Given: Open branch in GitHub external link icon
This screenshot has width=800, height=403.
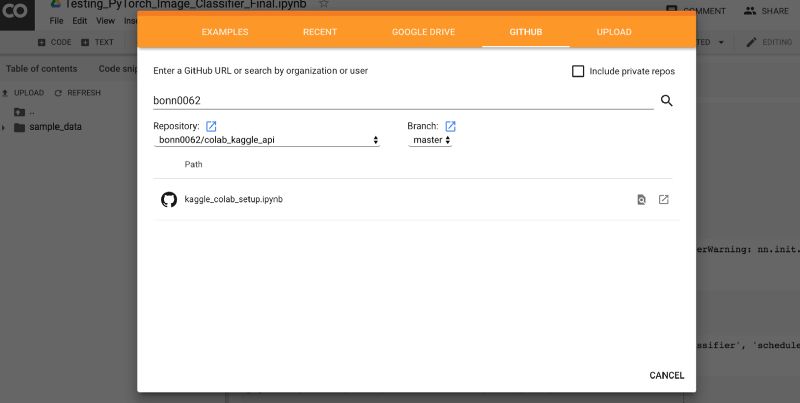Looking at the screenshot, I should point(450,126).
